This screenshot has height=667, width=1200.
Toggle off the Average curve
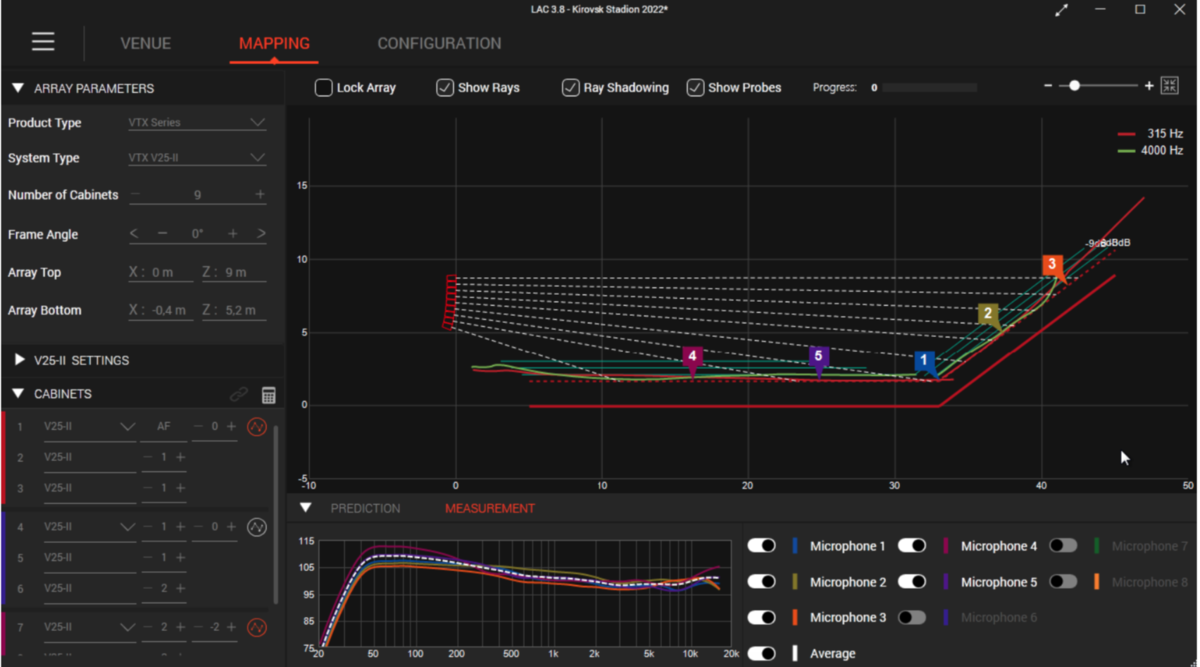pyautogui.click(x=762, y=653)
